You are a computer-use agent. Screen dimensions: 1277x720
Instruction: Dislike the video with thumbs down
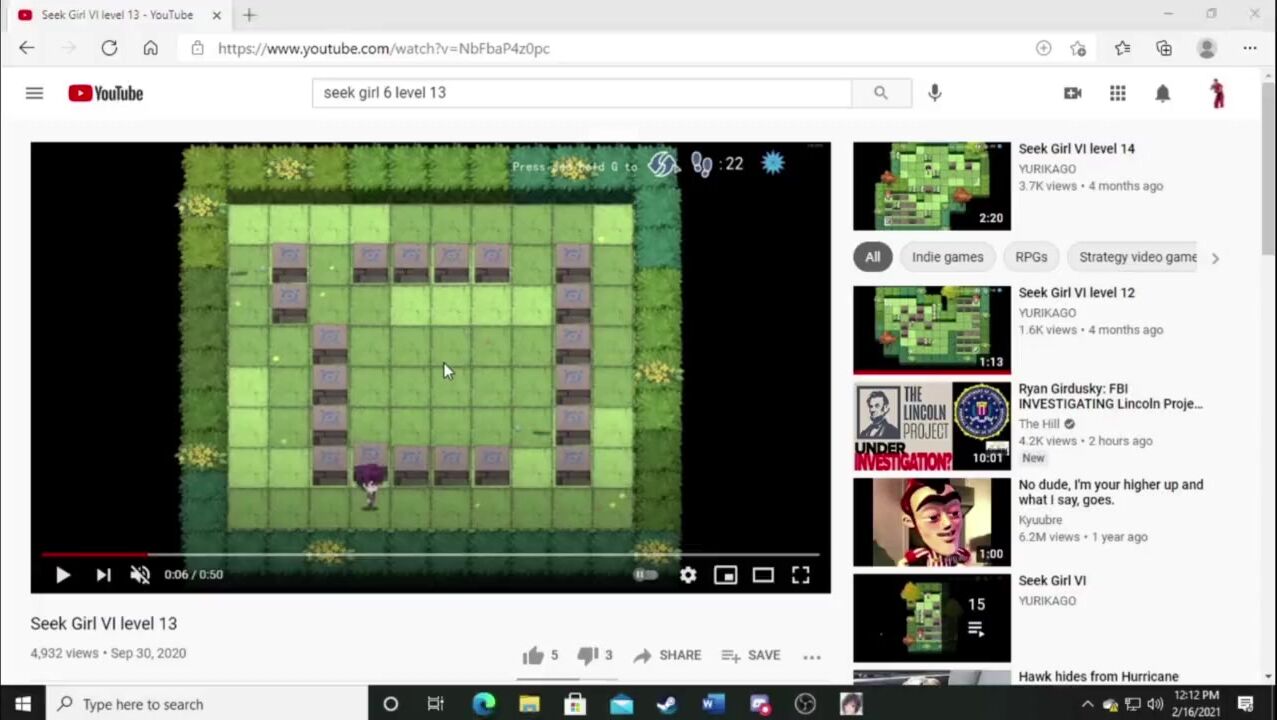(x=588, y=656)
